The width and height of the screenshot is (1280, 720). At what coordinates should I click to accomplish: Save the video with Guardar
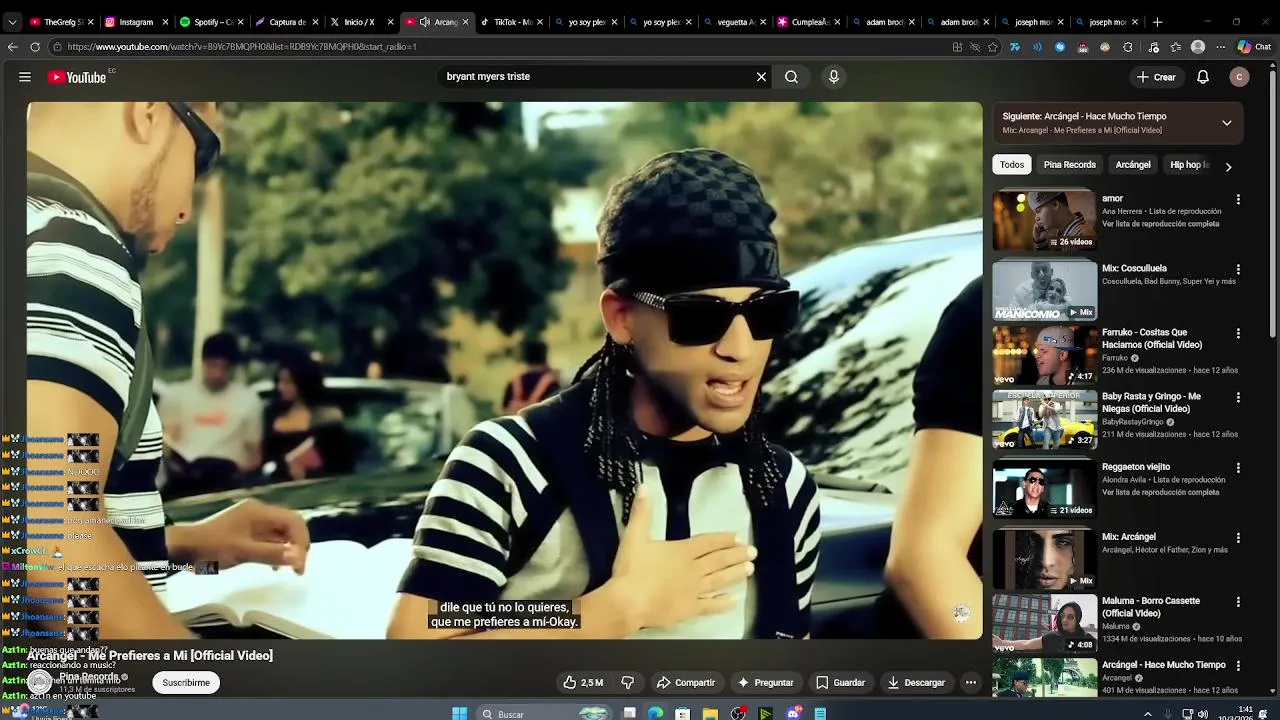840,683
